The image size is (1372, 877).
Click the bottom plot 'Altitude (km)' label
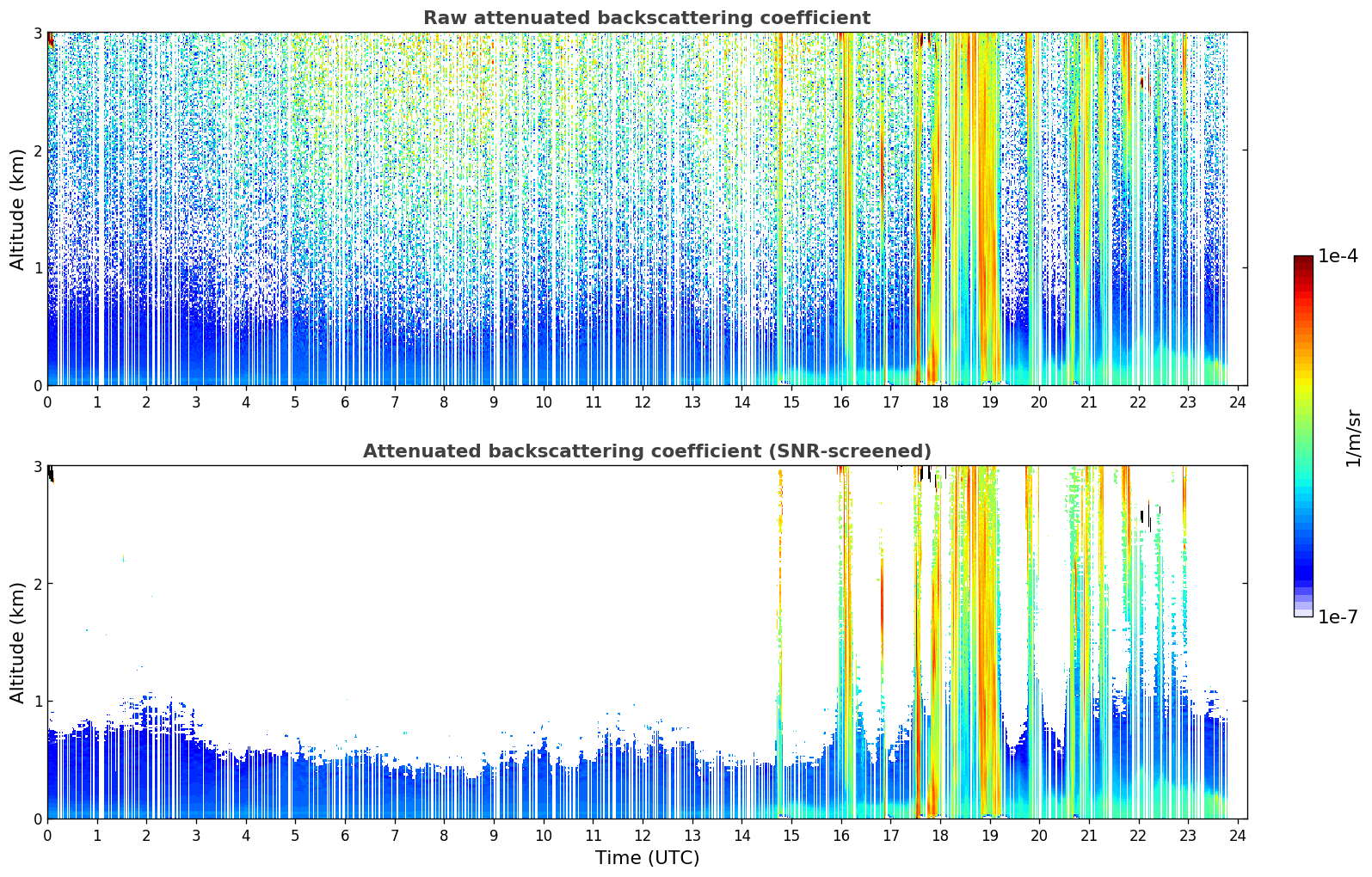17,642
